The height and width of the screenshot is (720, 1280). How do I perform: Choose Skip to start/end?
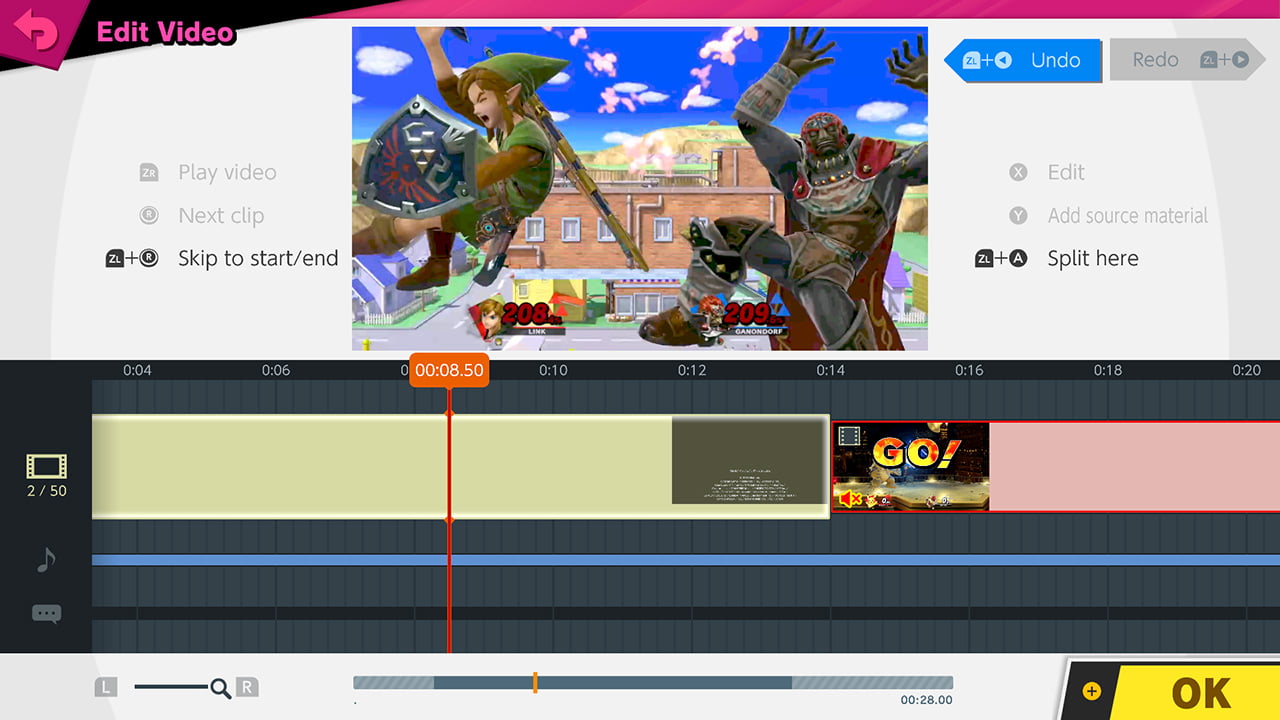[258, 258]
